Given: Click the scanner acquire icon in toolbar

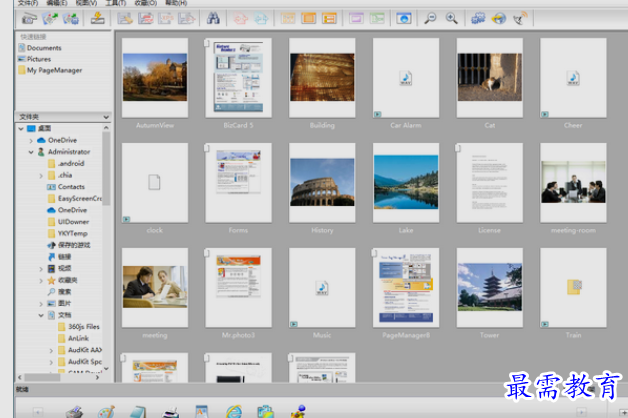Looking at the screenshot, I should [29, 18].
